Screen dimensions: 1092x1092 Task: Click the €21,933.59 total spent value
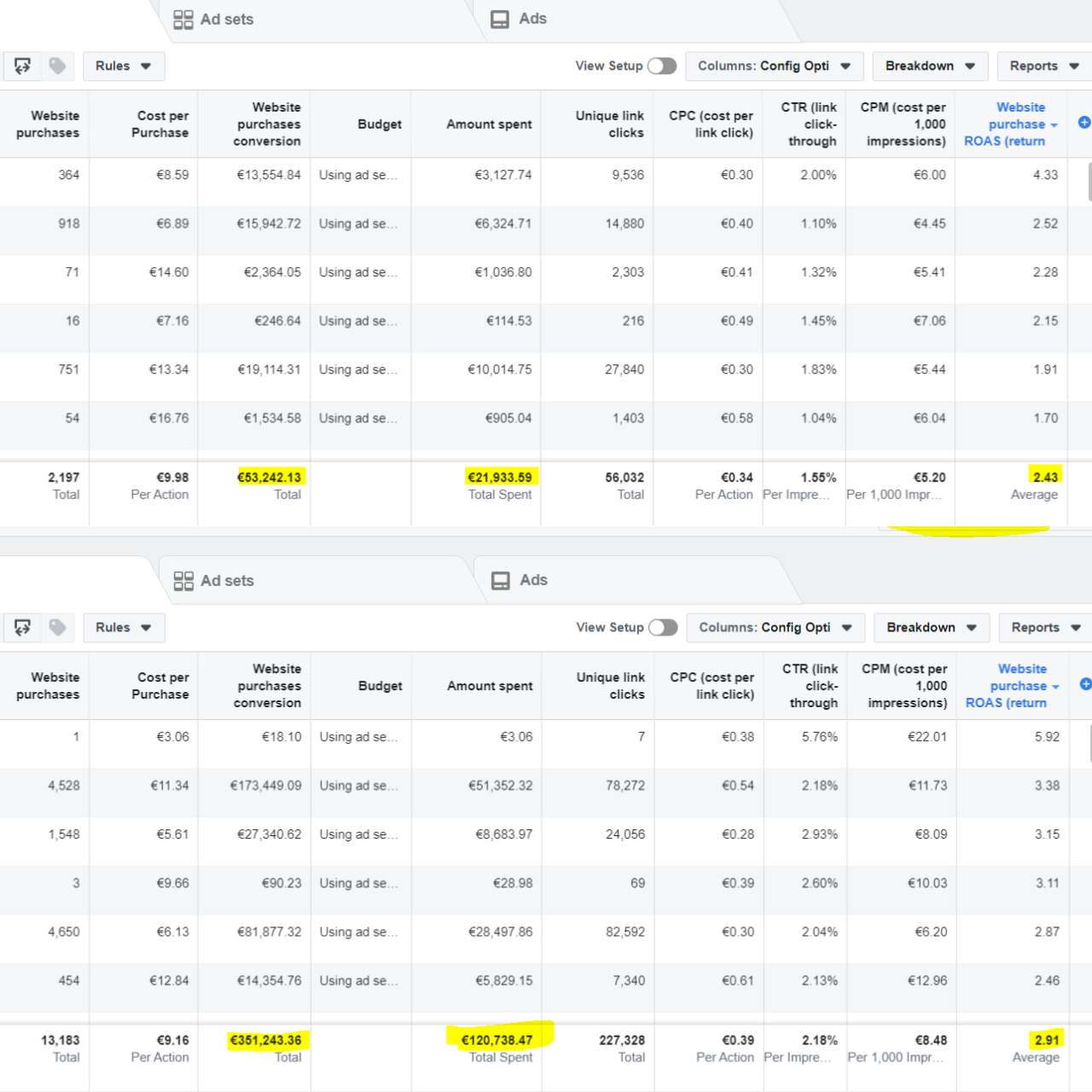(x=500, y=477)
